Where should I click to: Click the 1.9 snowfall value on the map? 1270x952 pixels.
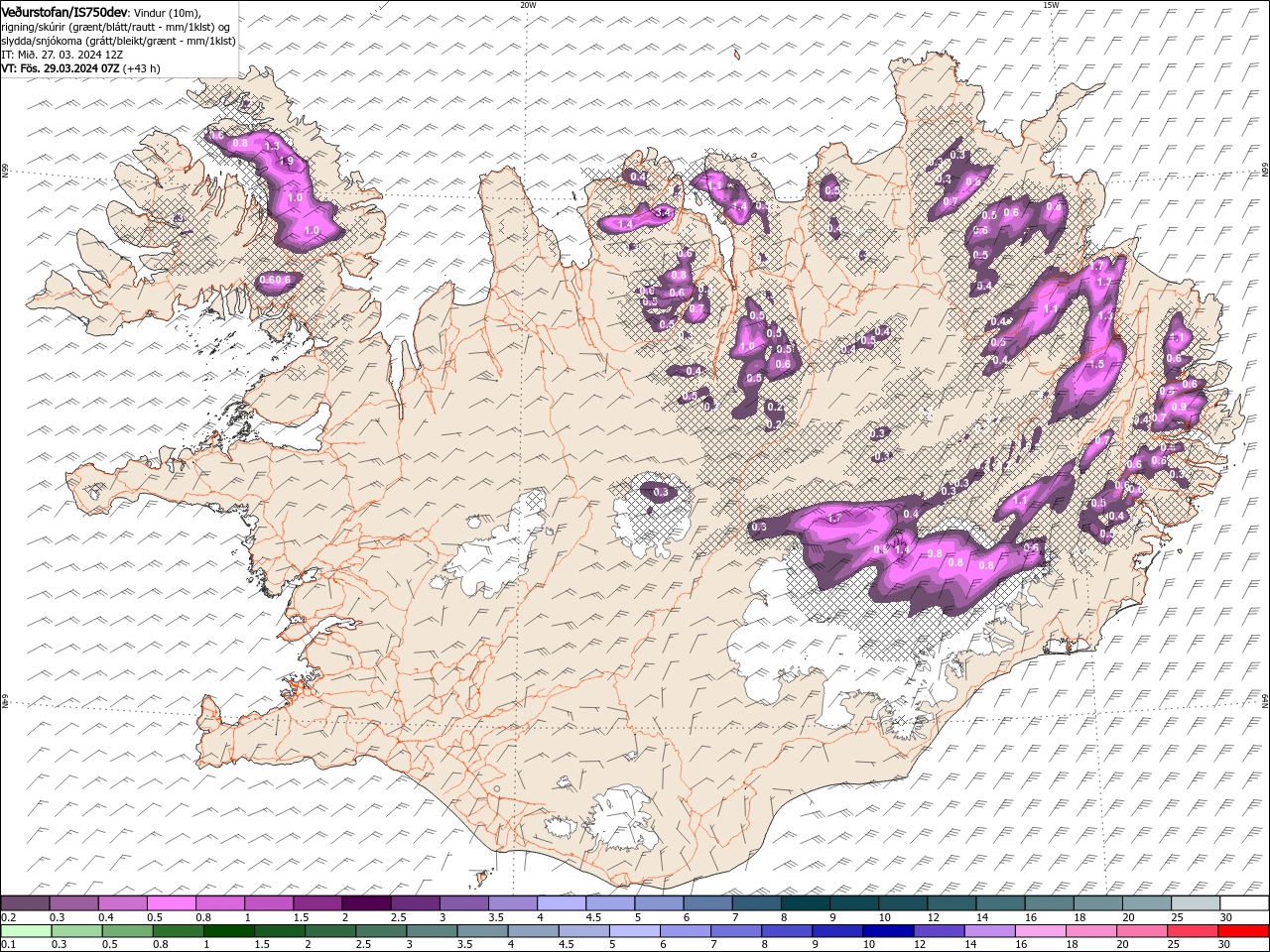287,161
